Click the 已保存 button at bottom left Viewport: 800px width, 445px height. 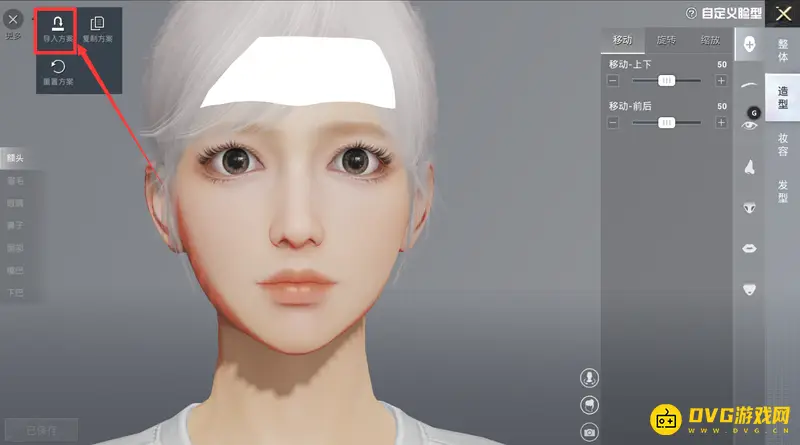coord(42,430)
